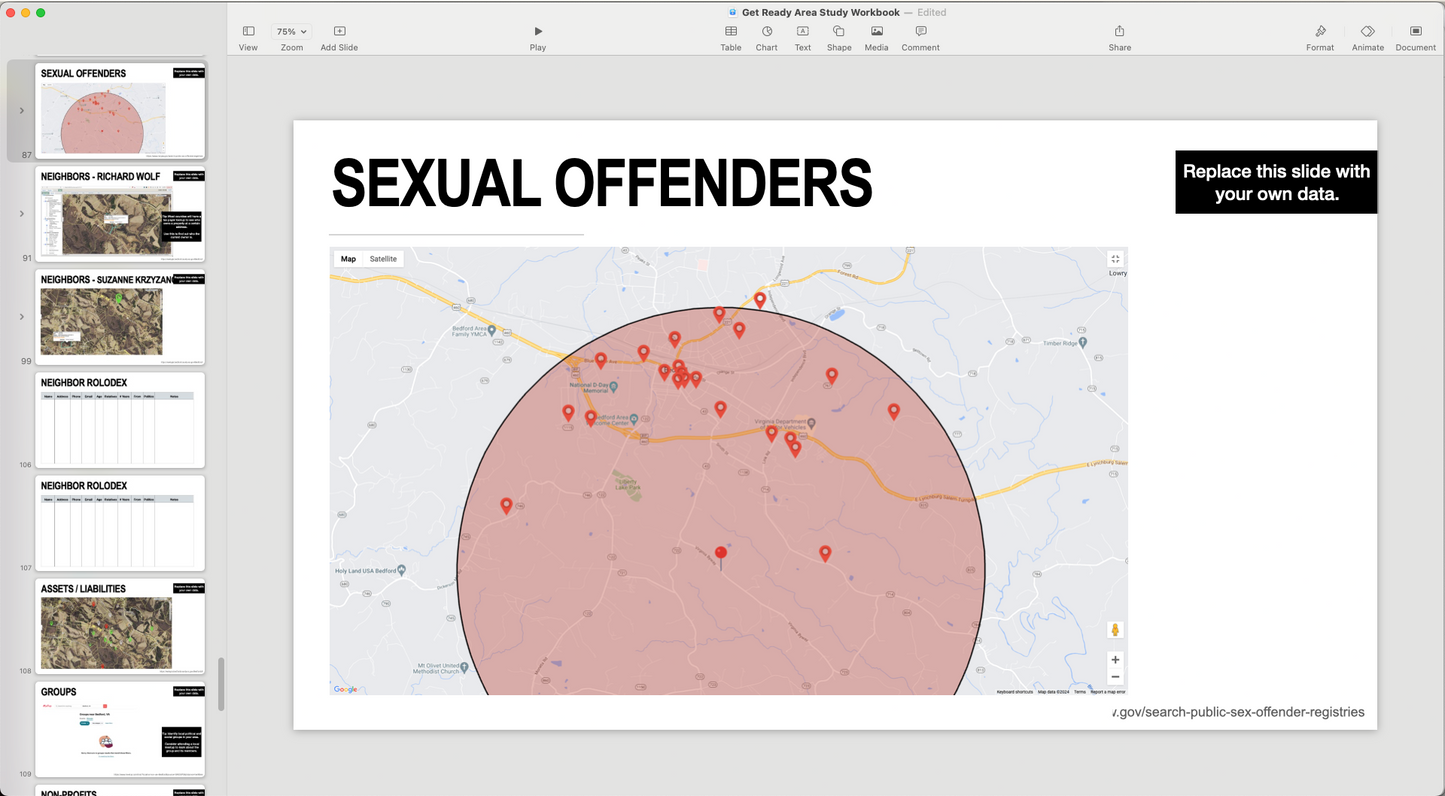Open map Keyboard shortcuts link

coord(1014,692)
